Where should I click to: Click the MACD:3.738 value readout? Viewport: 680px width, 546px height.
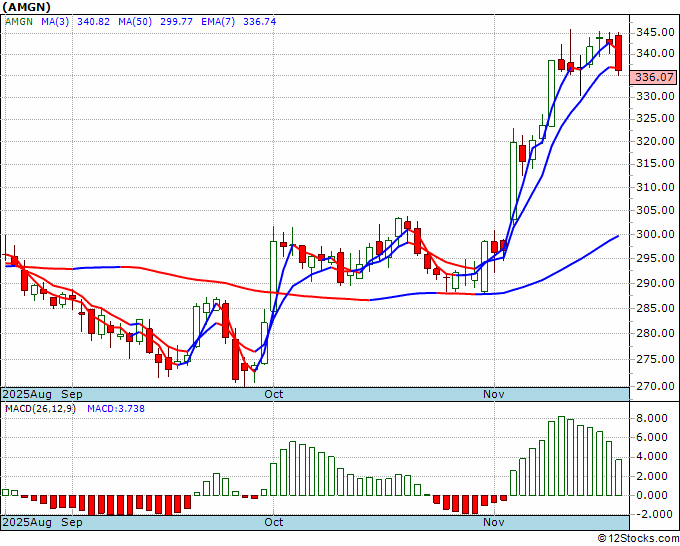click(x=116, y=409)
